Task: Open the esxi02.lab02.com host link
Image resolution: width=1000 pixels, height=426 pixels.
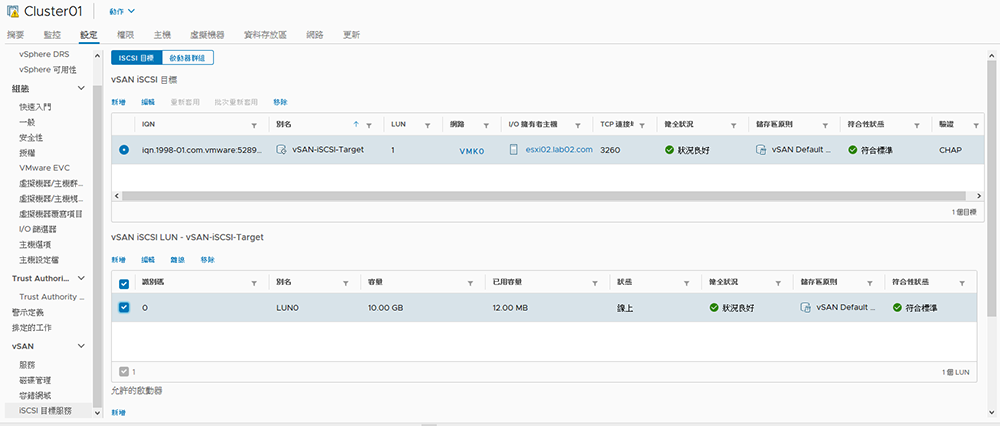Action: pyautogui.click(x=559, y=150)
